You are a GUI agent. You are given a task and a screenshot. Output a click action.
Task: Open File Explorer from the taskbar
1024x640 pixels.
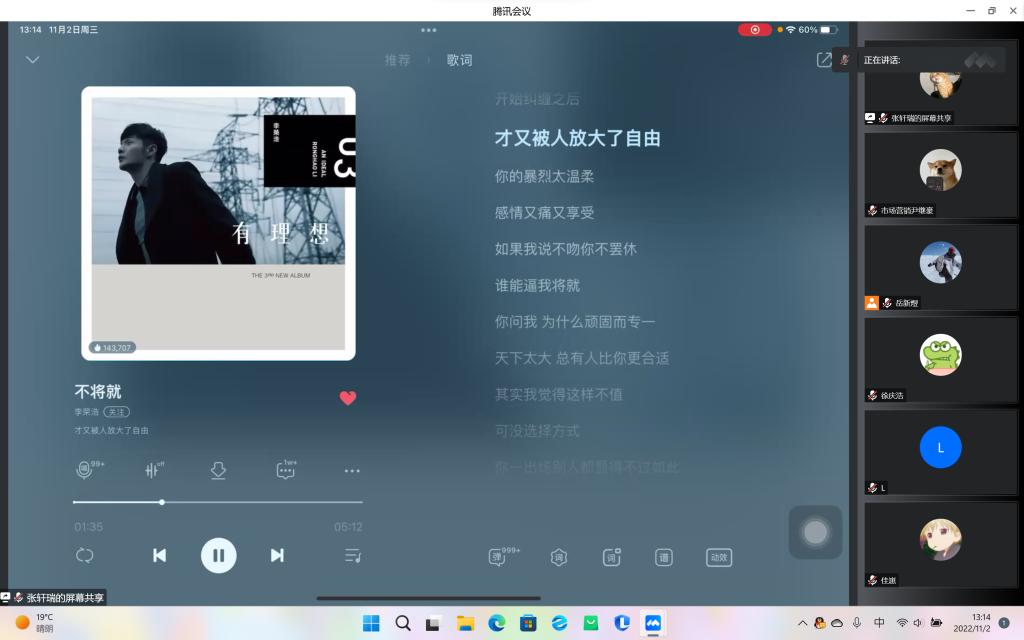465,623
